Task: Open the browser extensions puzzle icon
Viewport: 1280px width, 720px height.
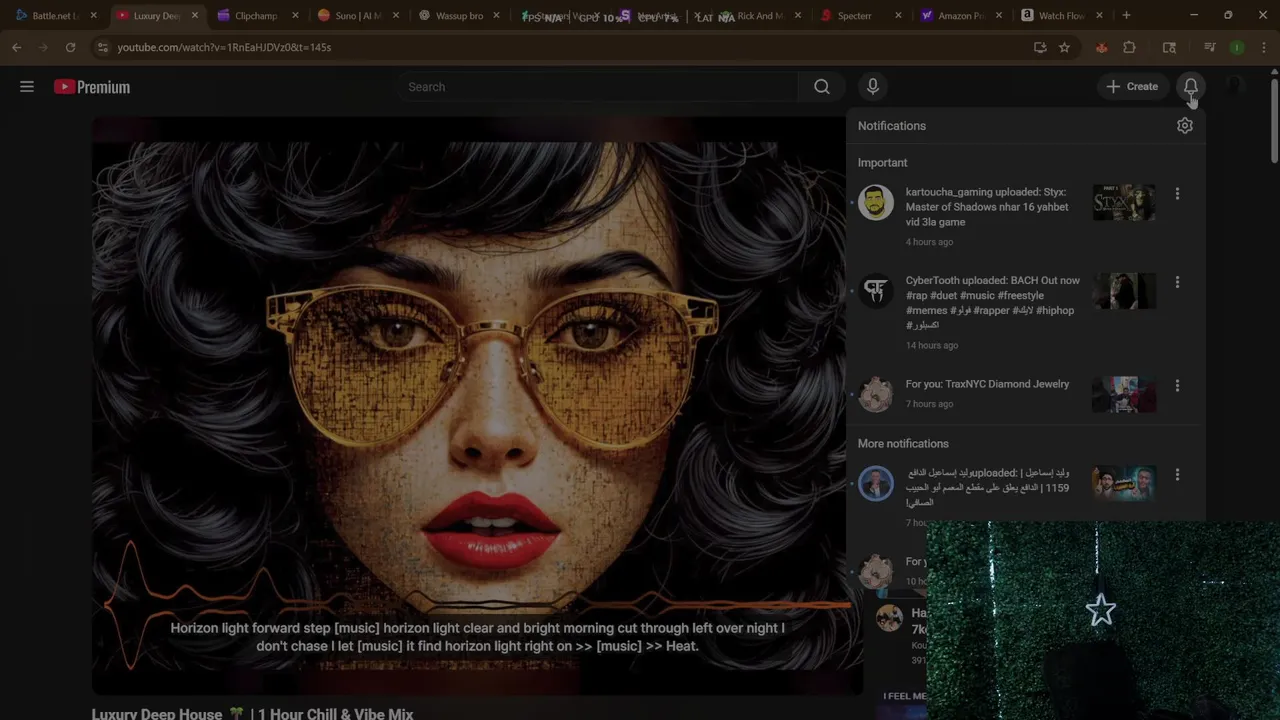Action: (1130, 47)
